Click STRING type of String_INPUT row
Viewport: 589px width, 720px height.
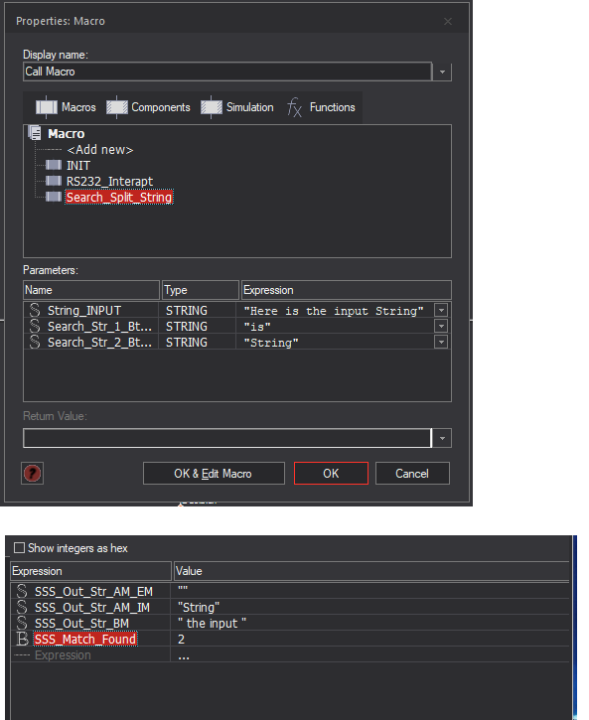tap(187, 311)
